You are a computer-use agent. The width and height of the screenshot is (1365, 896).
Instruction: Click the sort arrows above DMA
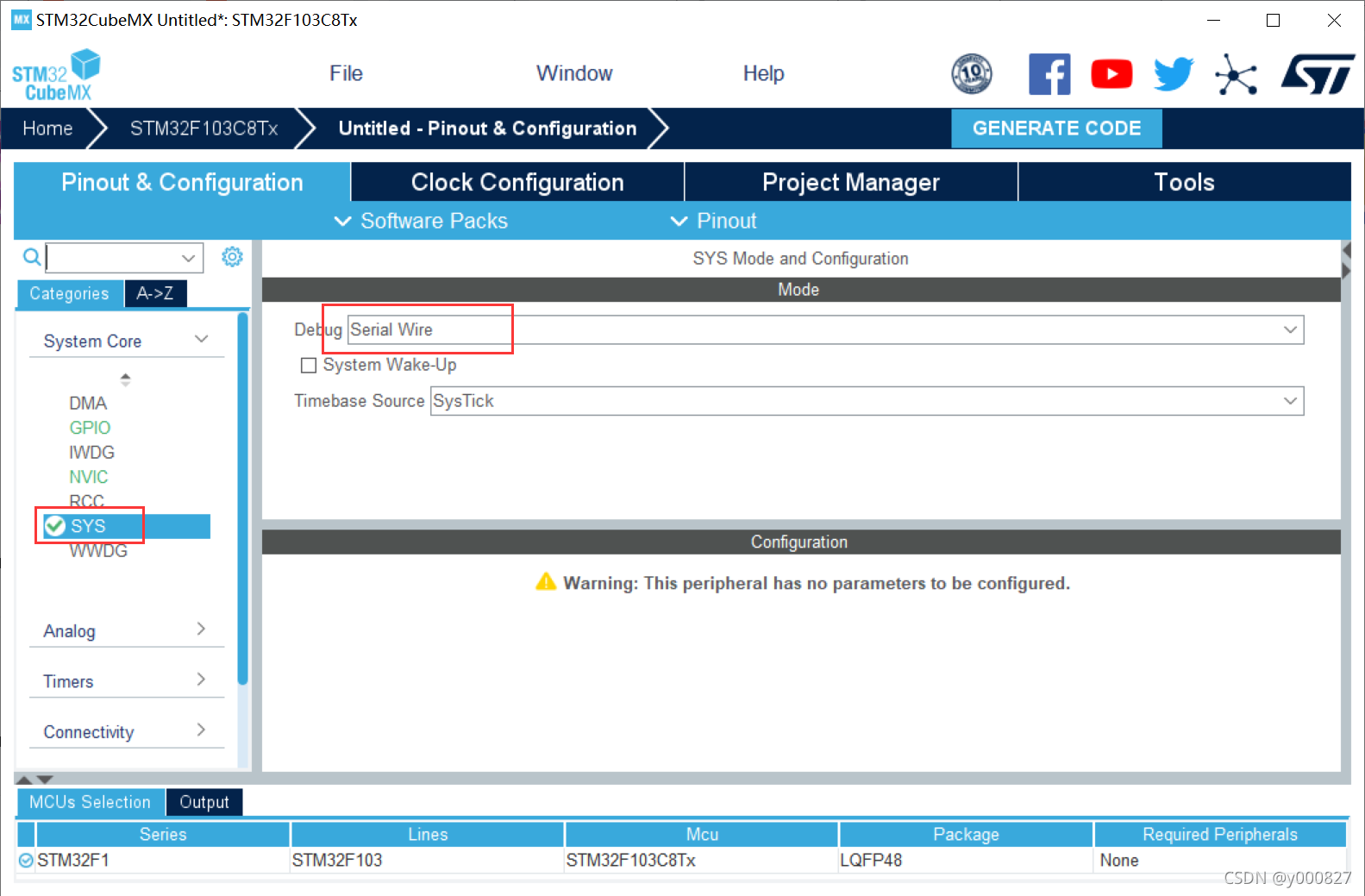click(x=125, y=379)
